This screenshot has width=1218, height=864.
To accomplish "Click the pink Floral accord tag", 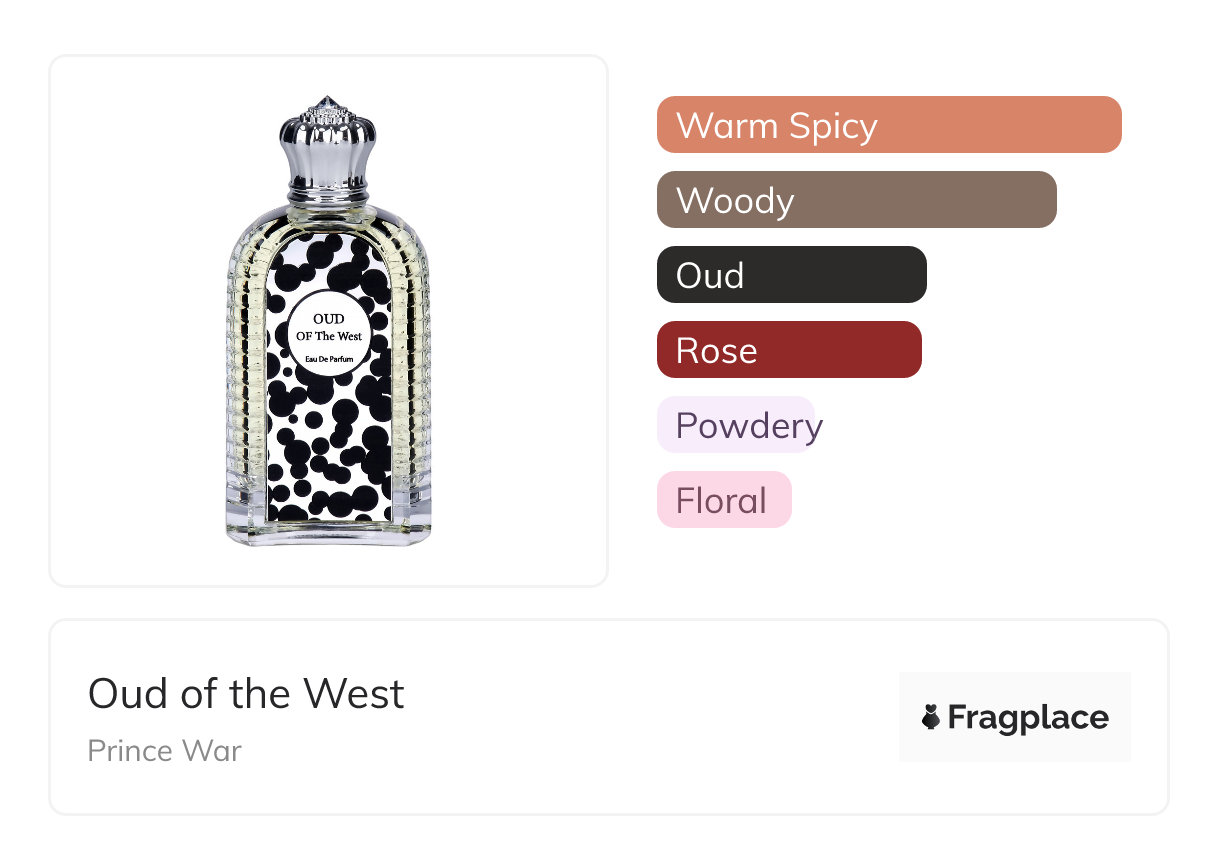I will (x=723, y=500).
